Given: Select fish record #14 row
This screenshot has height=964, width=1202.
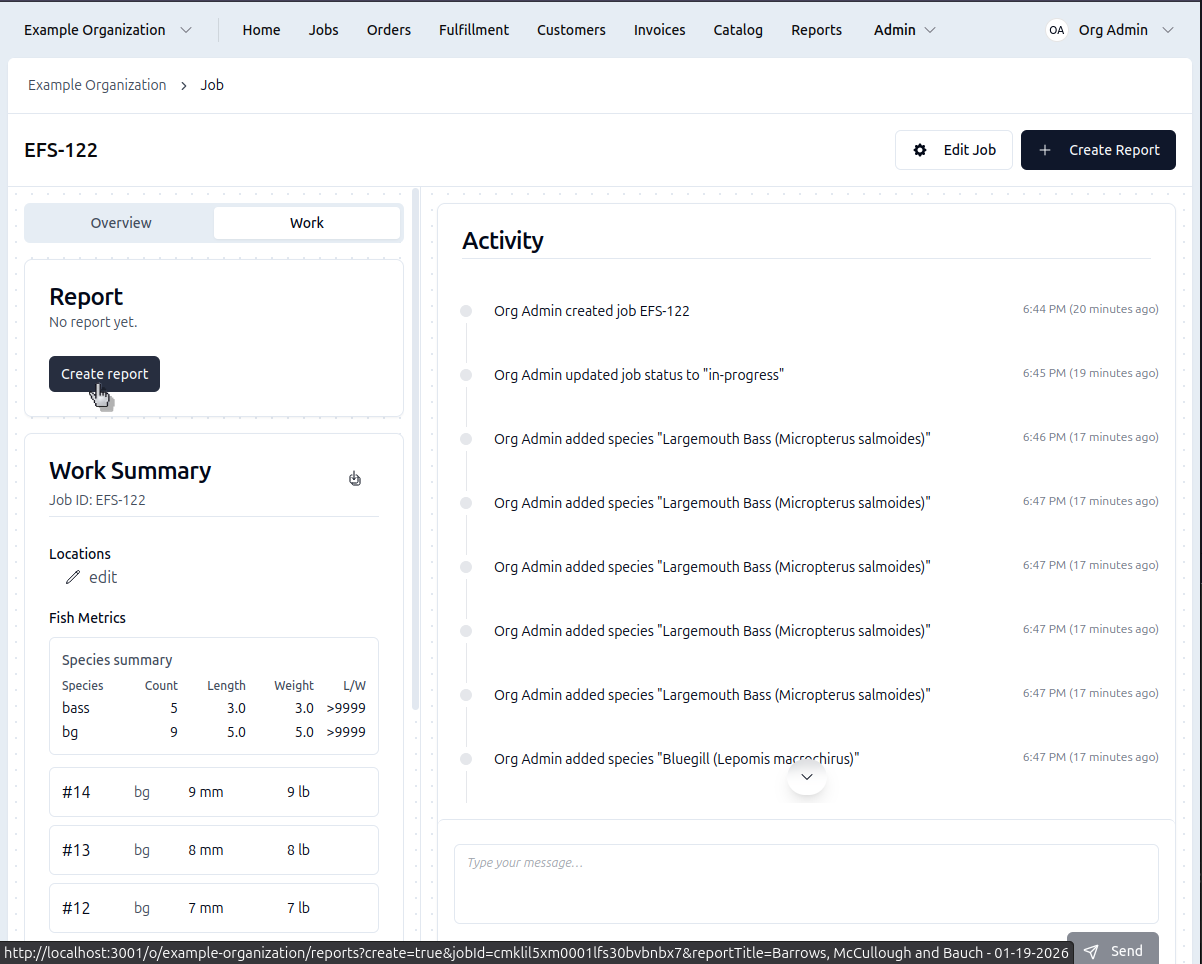Looking at the screenshot, I should (x=214, y=792).
